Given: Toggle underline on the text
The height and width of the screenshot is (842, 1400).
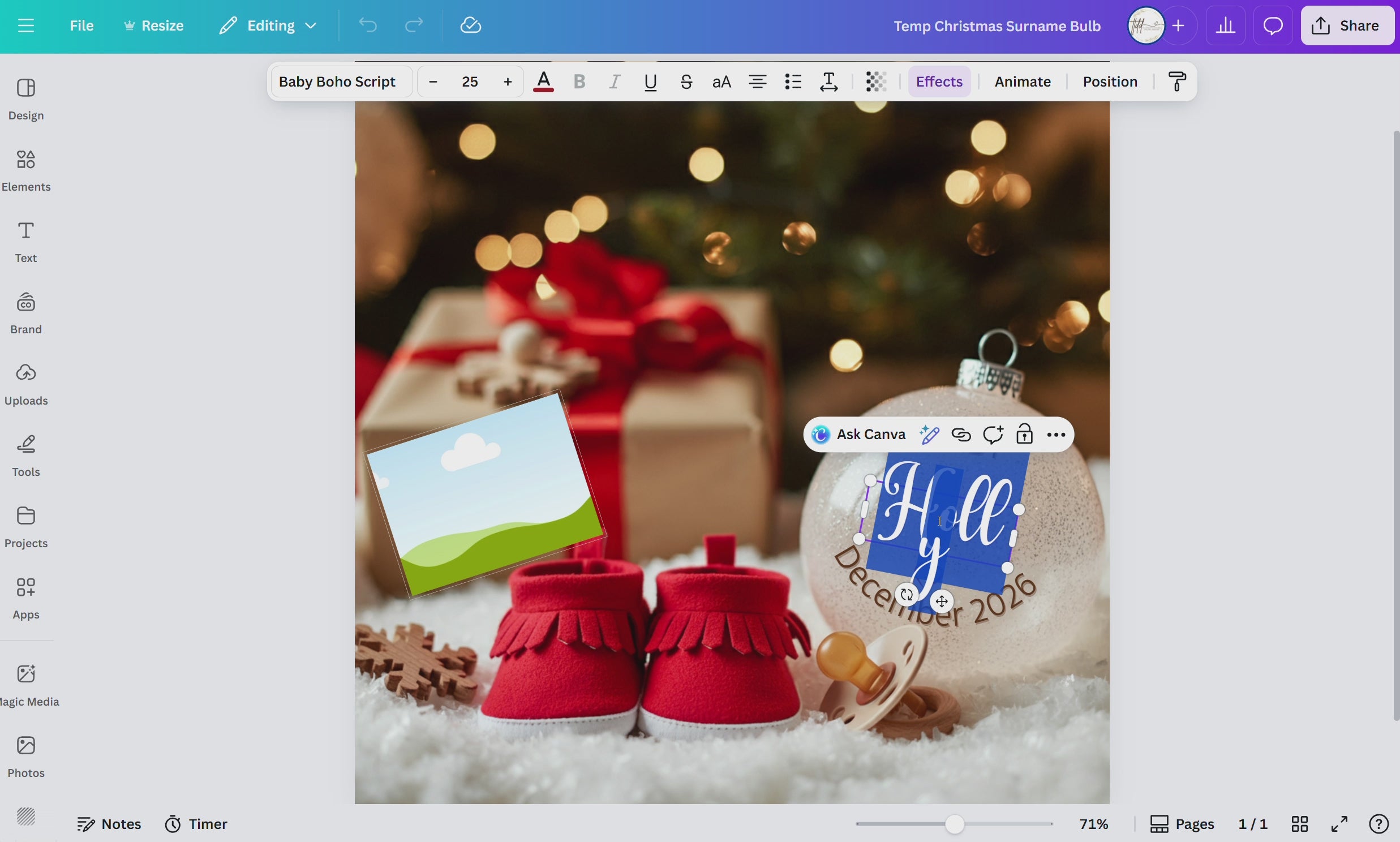Looking at the screenshot, I should coord(650,81).
